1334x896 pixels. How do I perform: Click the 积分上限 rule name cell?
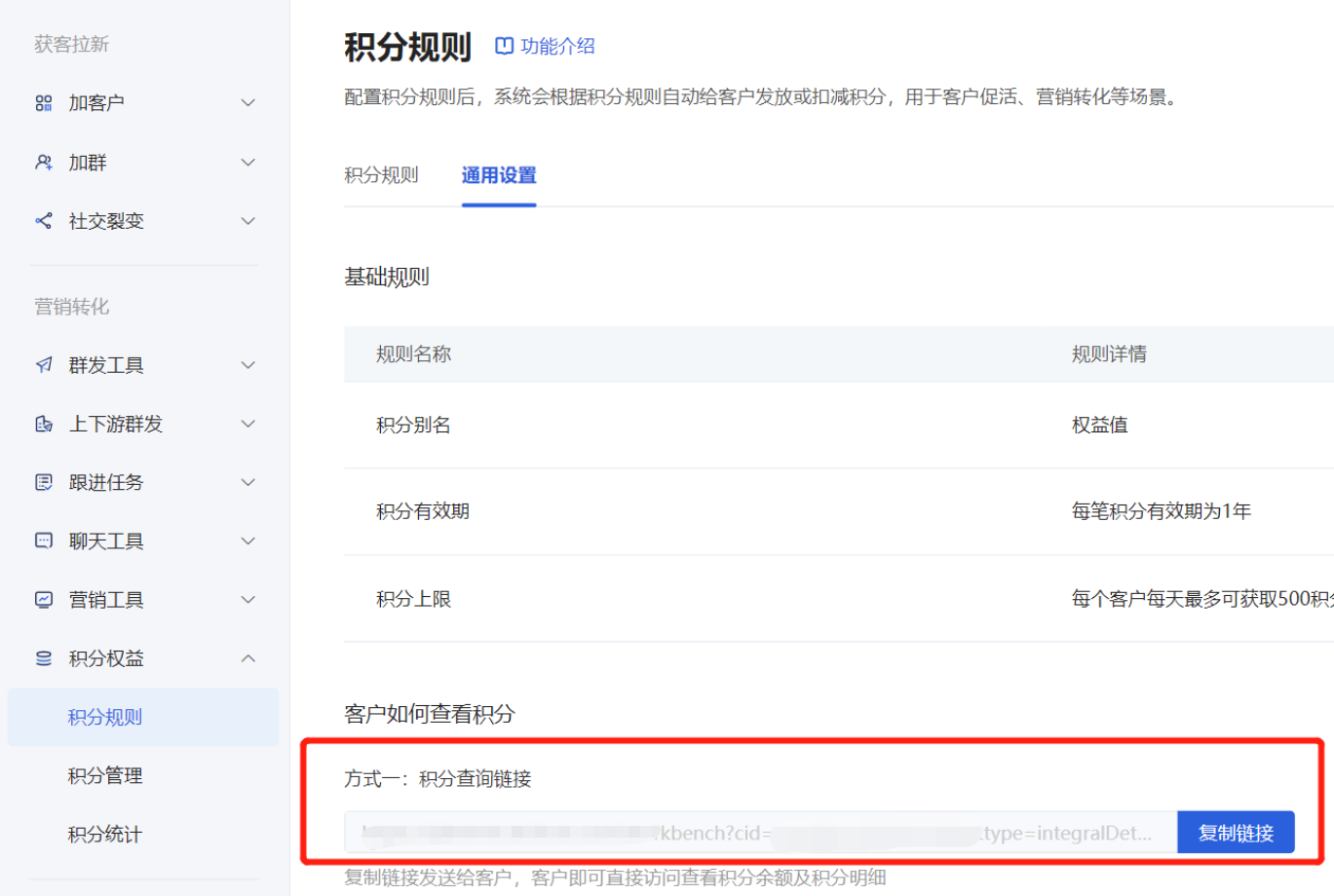(x=413, y=599)
